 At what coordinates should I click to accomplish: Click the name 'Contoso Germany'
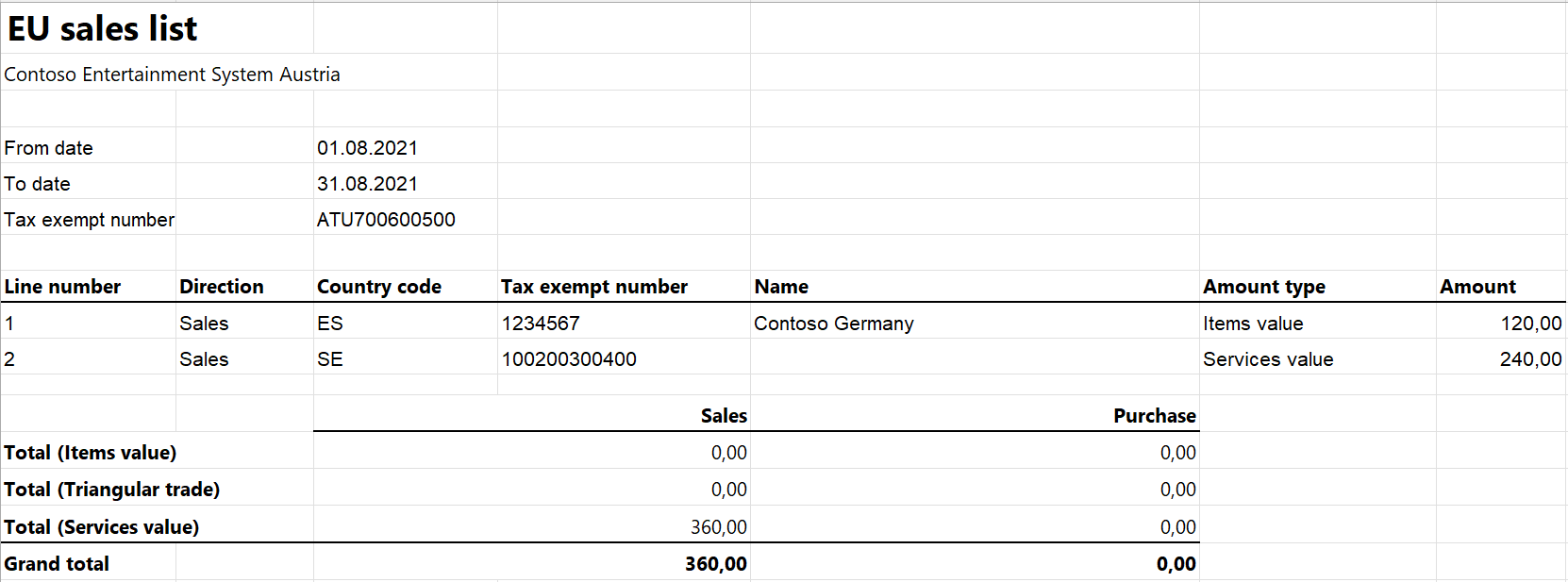pyautogui.click(x=834, y=324)
